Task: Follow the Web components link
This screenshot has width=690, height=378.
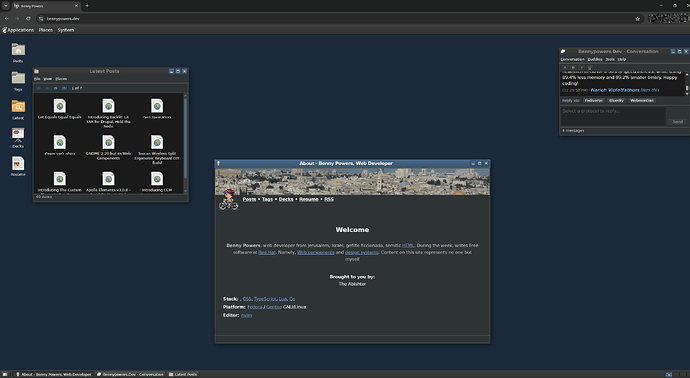Action: tap(316, 253)
